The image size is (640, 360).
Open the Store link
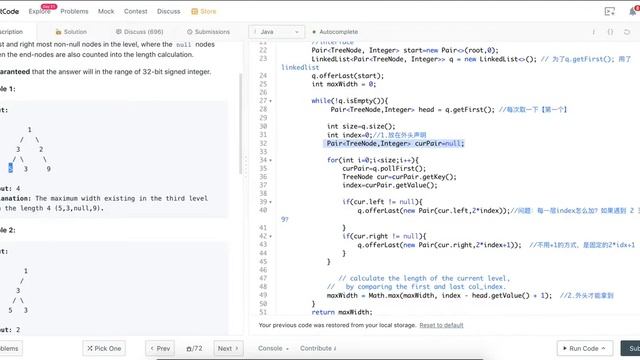pos(204,11)
